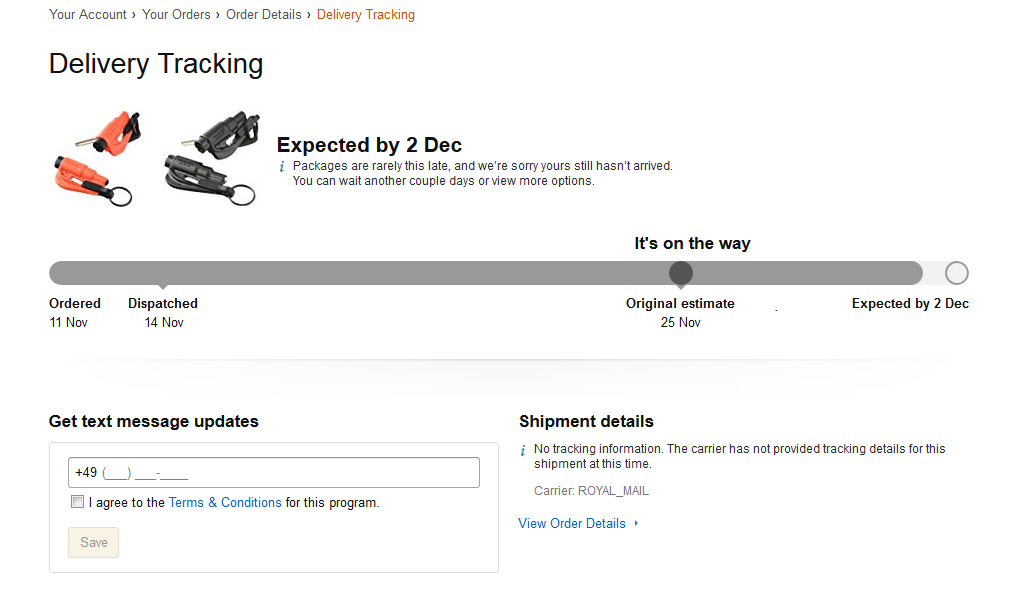The image size is (1033, 595).
Task: Click the Carrier: ROYAL_MAIL text
Action: coord(591,491)
